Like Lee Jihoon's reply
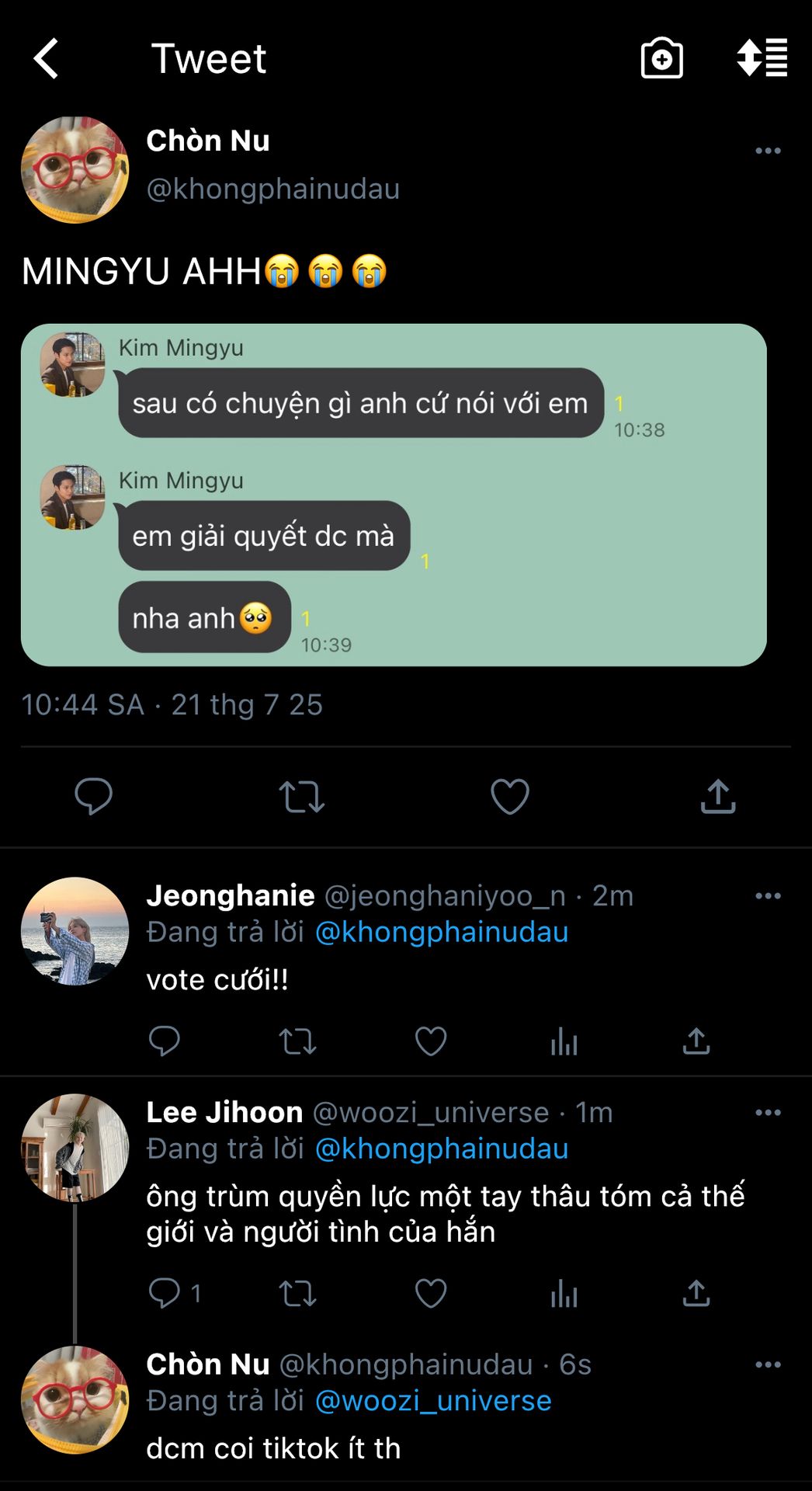The image size is (812, 1491). tap(431, 1293)
